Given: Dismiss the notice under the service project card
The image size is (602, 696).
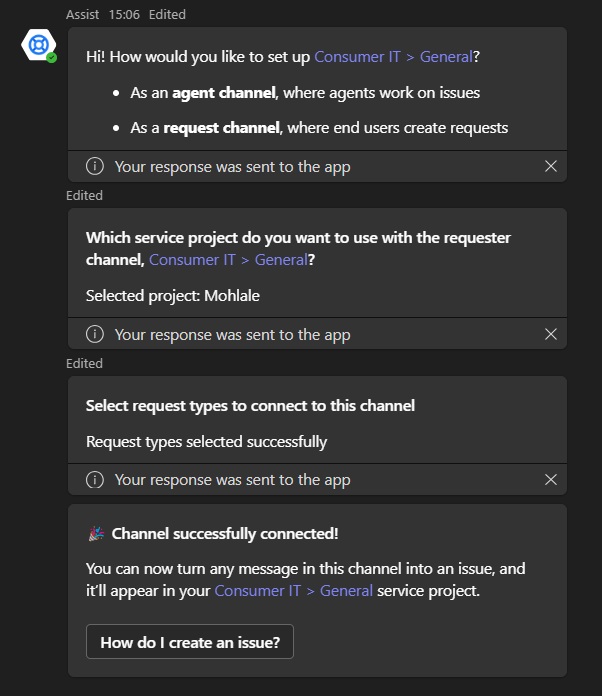Looking at the screenshot, I should [550, 335].
